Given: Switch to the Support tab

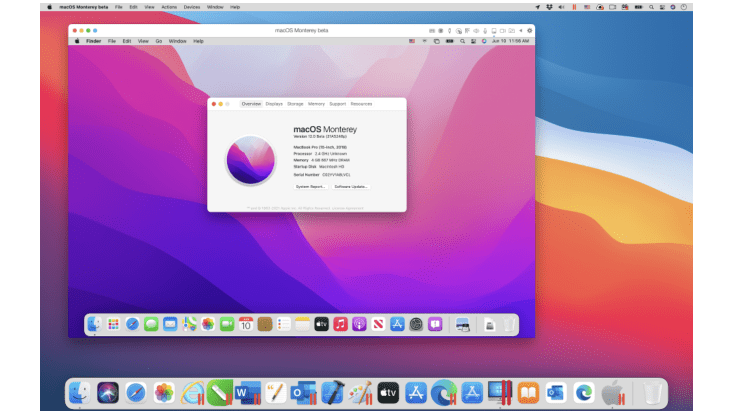Looking at the screenshot, I should coord(338,104).
